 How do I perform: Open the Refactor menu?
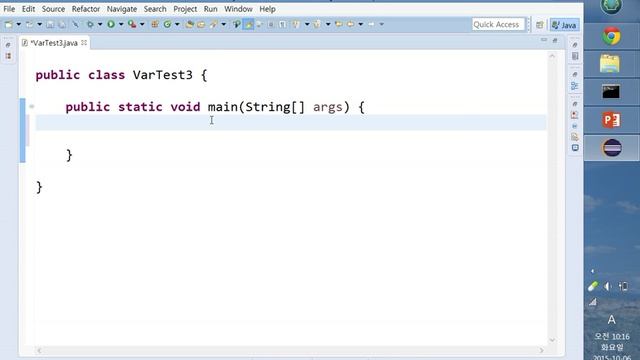click(86, 9)
